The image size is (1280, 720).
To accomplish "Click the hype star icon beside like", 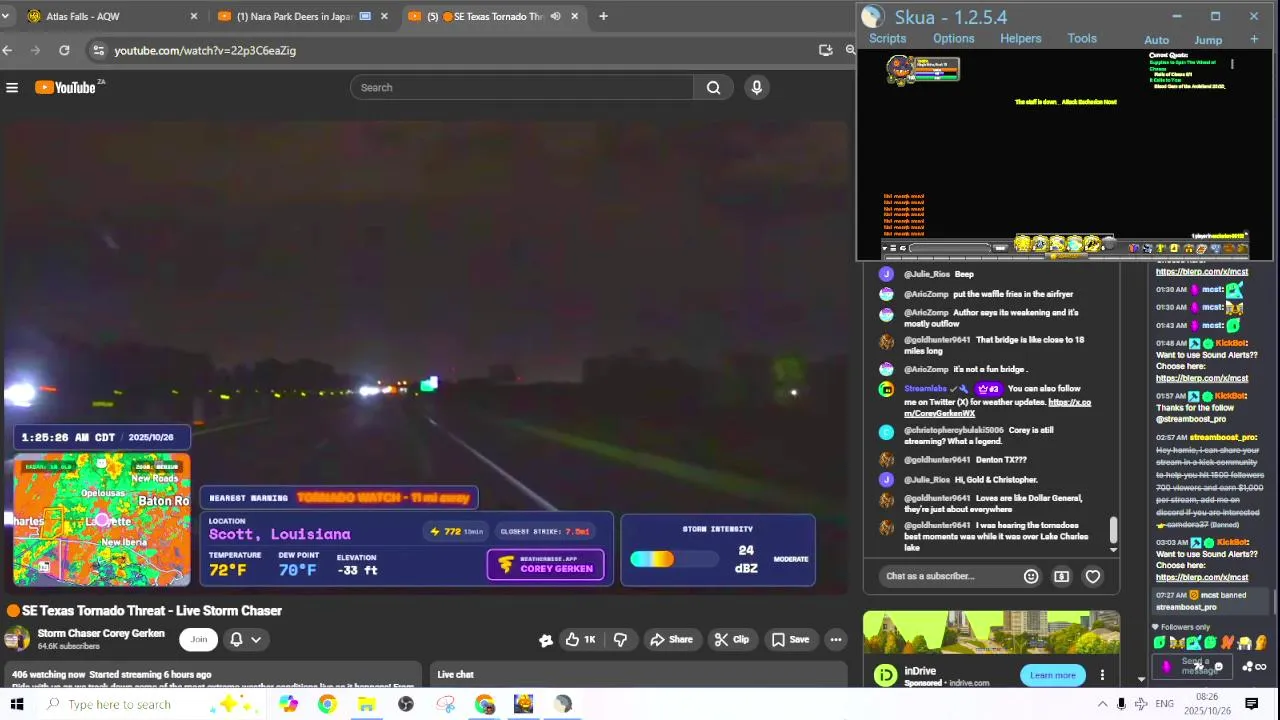I will (546, 640).
